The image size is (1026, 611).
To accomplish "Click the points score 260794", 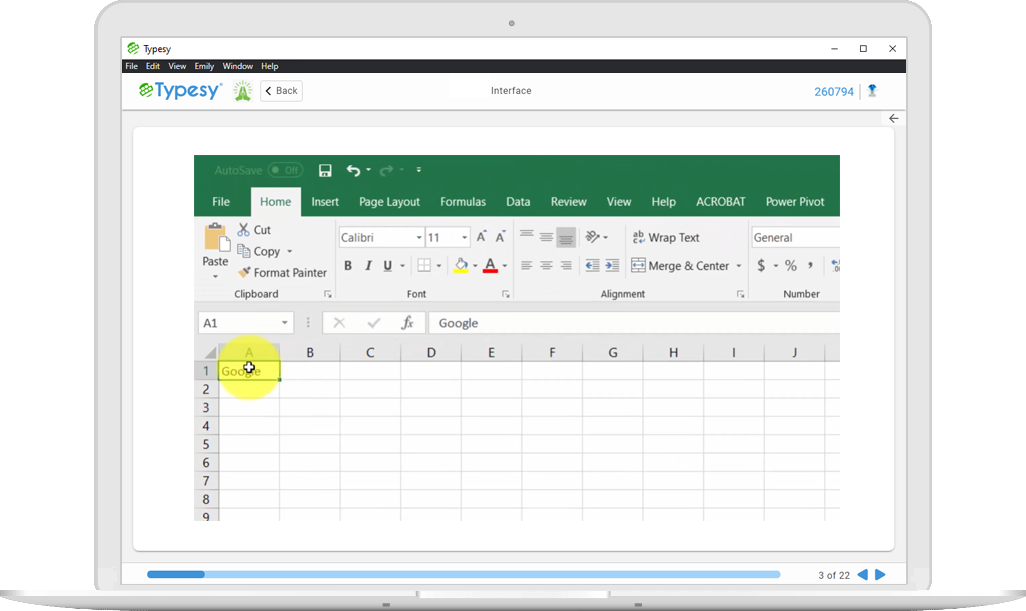I will coord(834,92).
